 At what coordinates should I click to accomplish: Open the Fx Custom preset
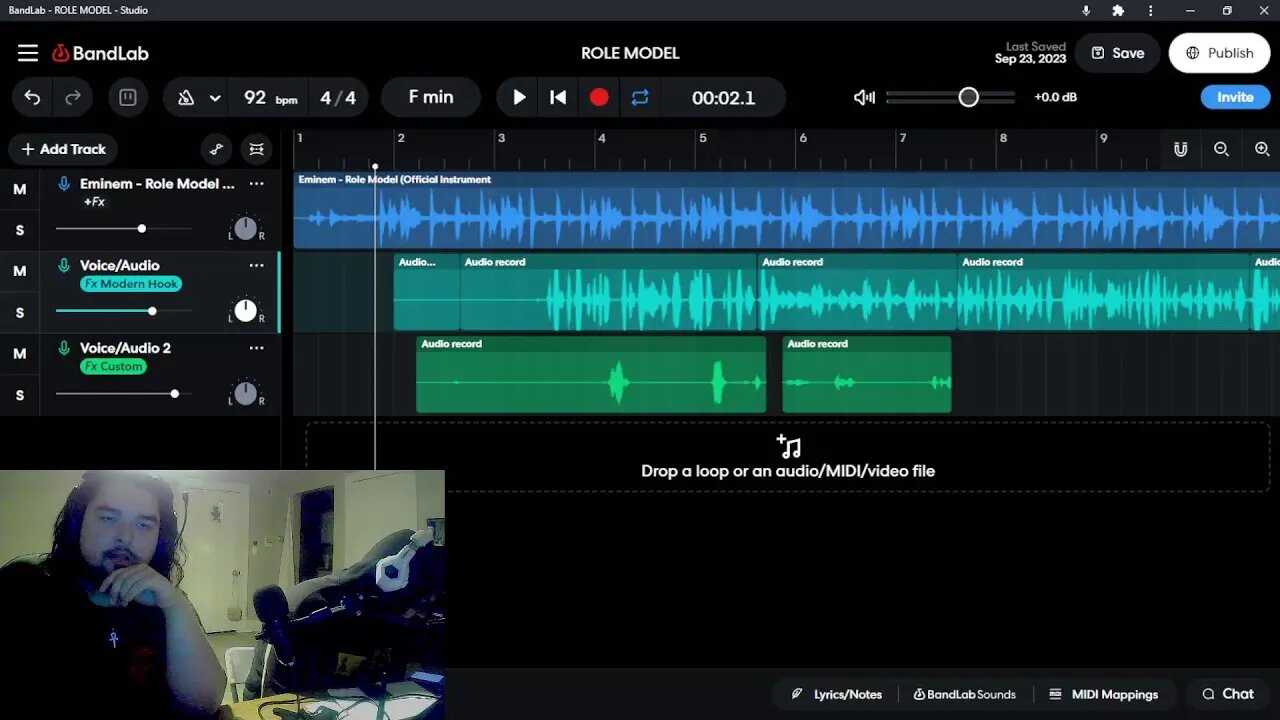coord(113,366)
